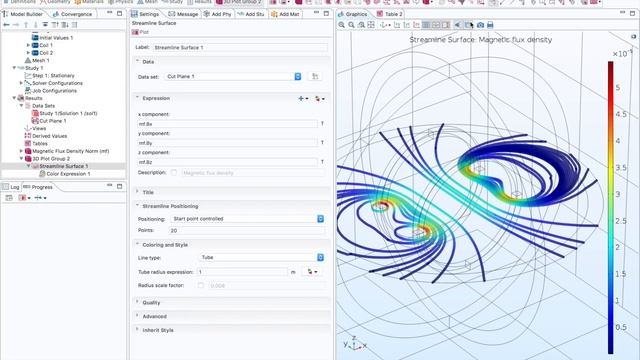Click the Zoom In icon in Graphics toolbar
Screen dimensions: 640x360
point(341,25)
